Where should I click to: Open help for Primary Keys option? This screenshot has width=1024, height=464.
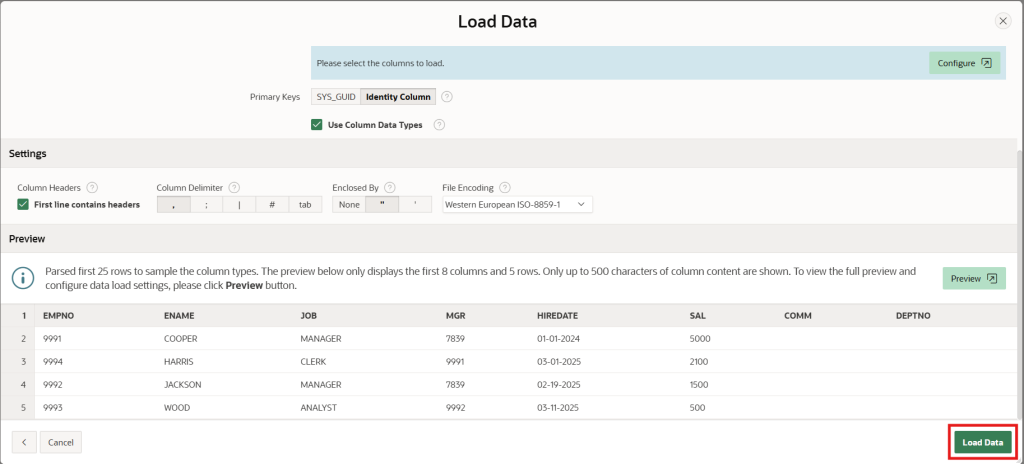point(447,97)
